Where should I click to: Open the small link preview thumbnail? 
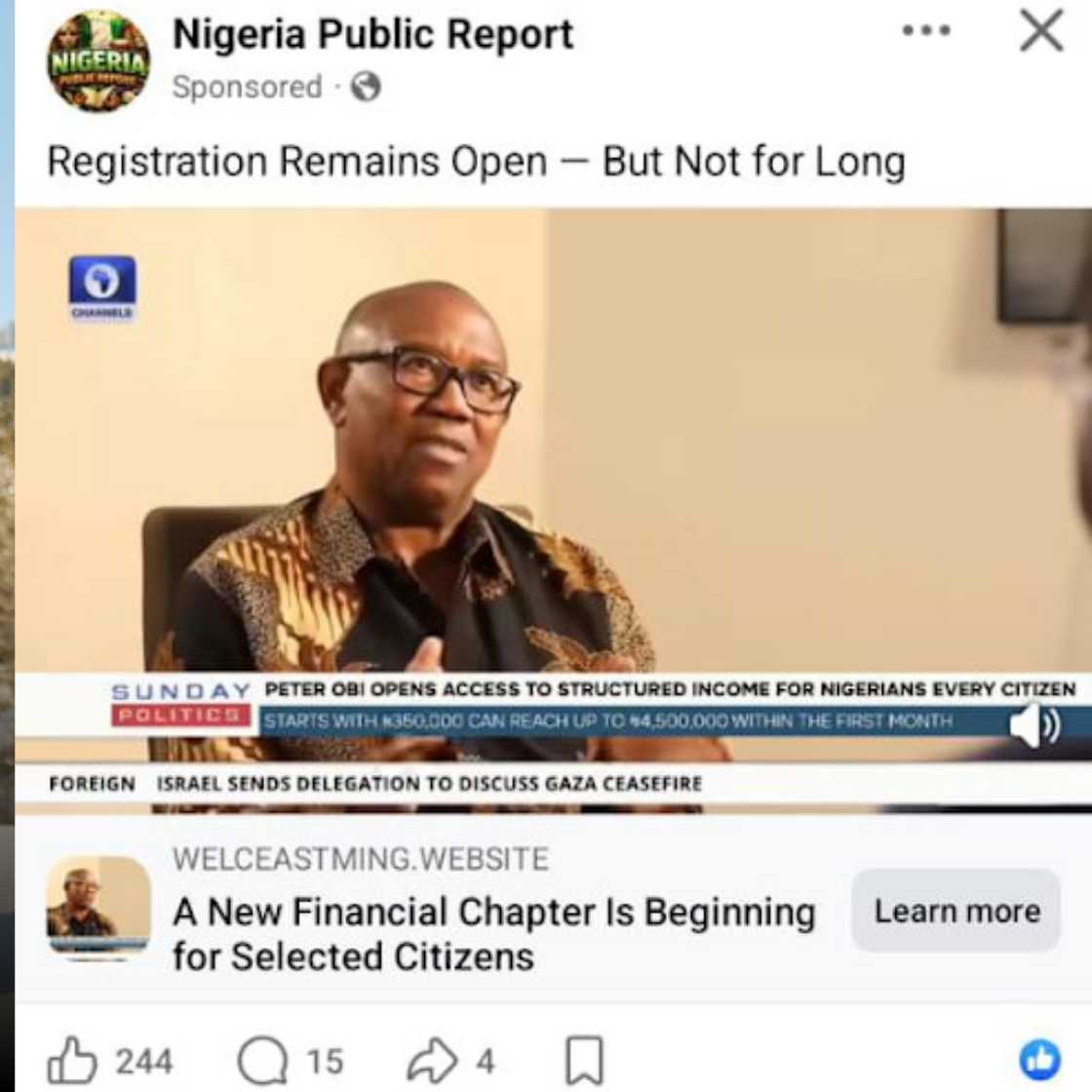tap(98, 908)
